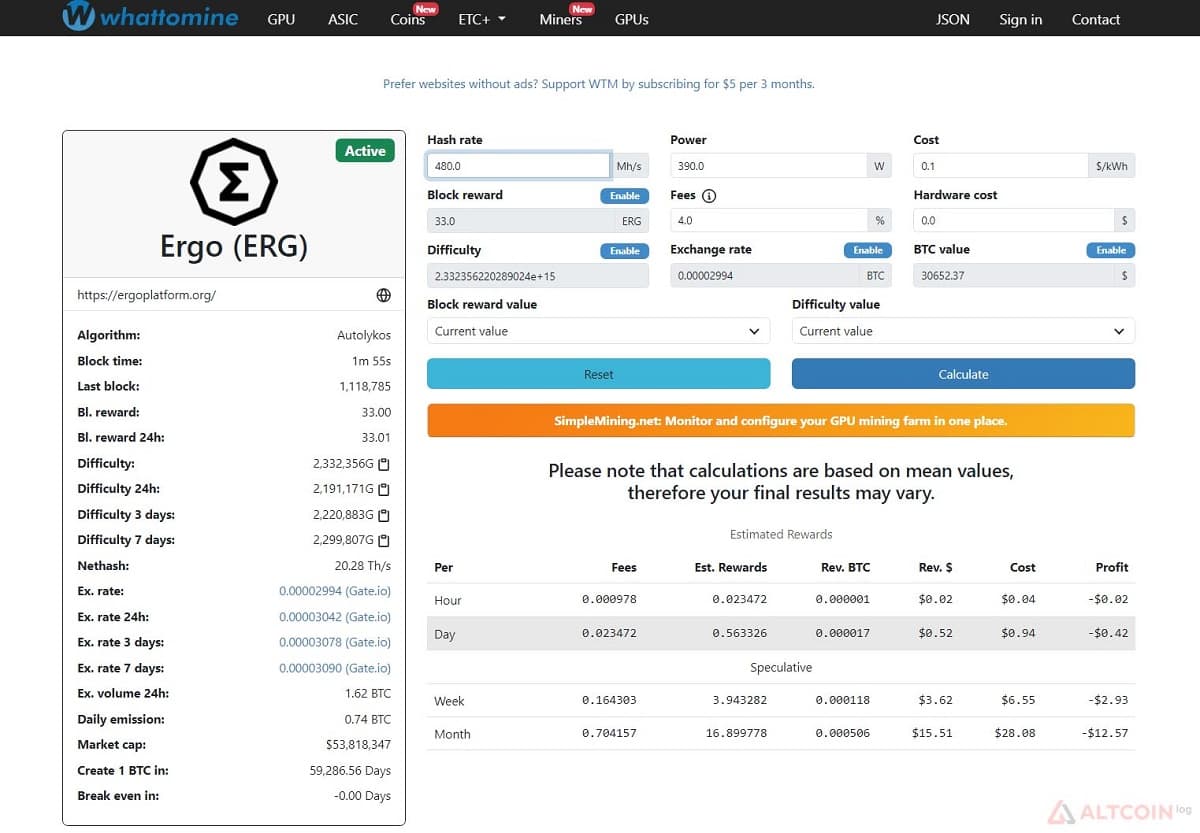The width and height of the screenshot is (1200, 833).
Task: Focus the Power input field
Action: tap(768, 166)
